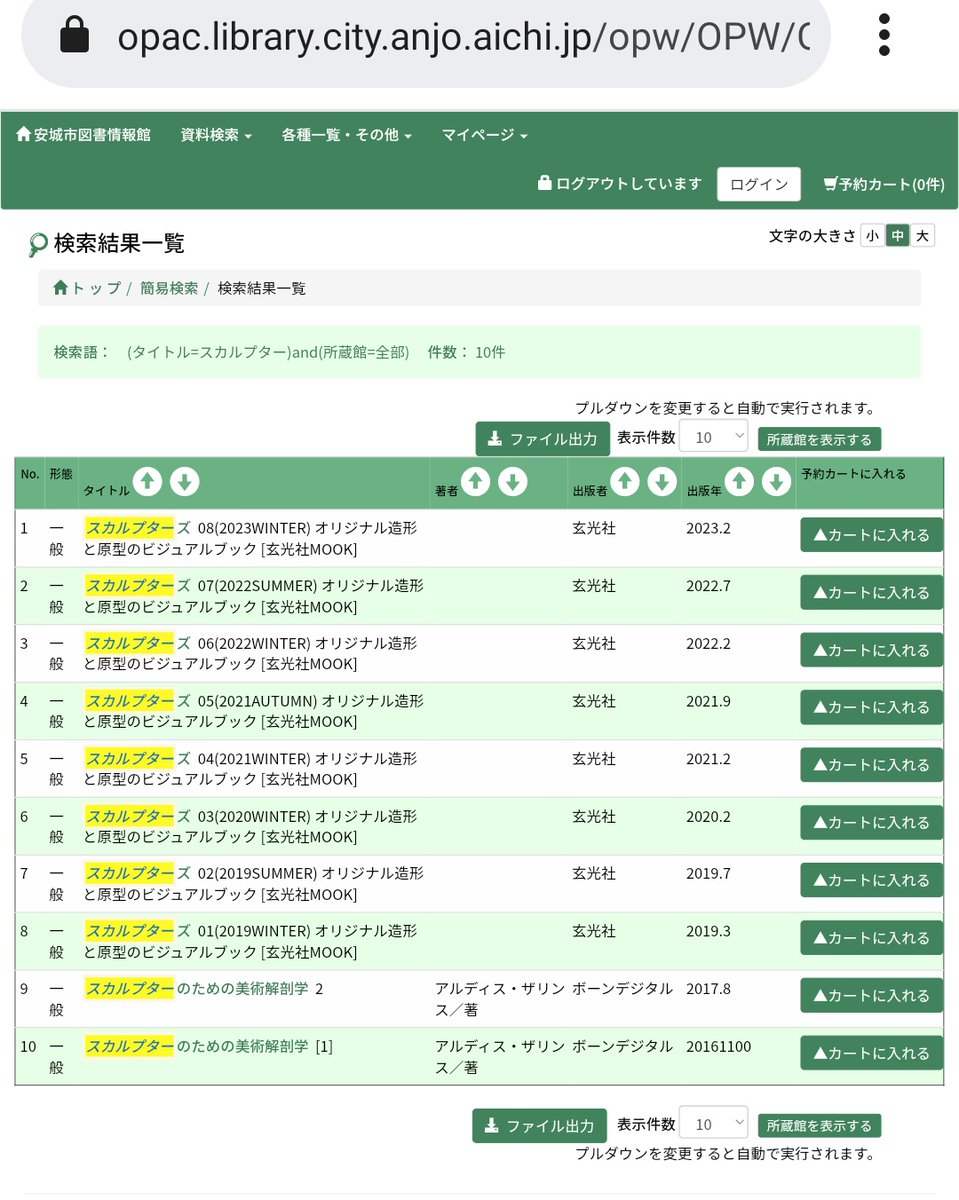Sort titles ascending with up arrow
This screenshot has height=1200, width=959.
click(x=147, y=482)
